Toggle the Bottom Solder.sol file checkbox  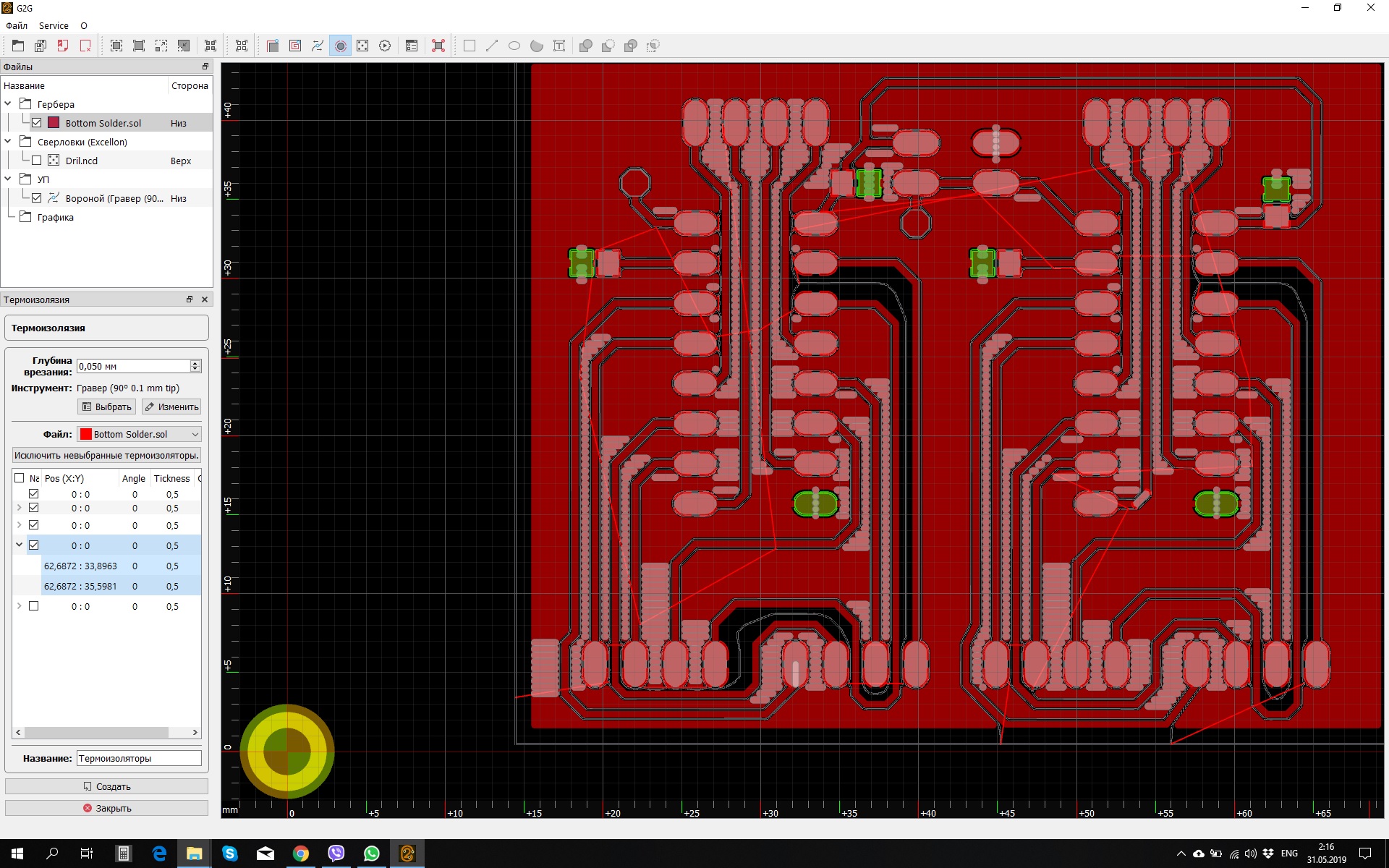[37, 123]
